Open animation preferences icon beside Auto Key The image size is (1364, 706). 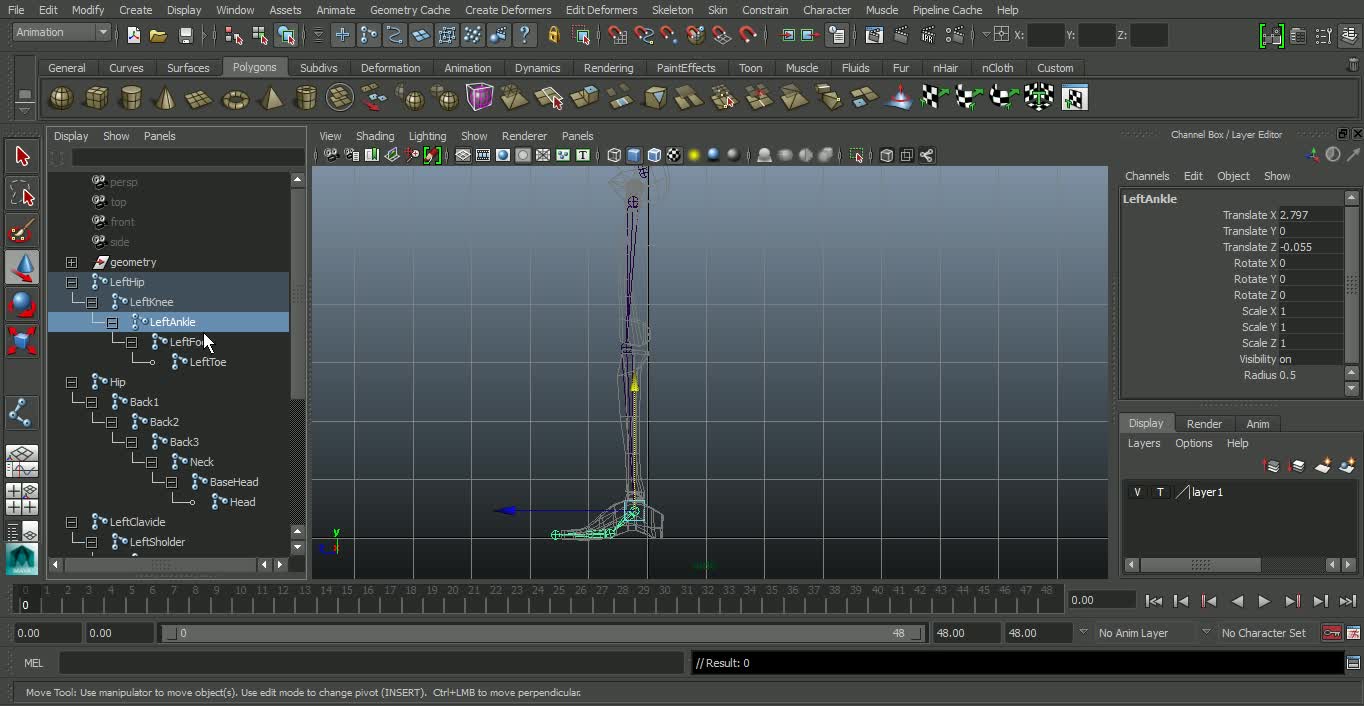[x=1353, y=633]
